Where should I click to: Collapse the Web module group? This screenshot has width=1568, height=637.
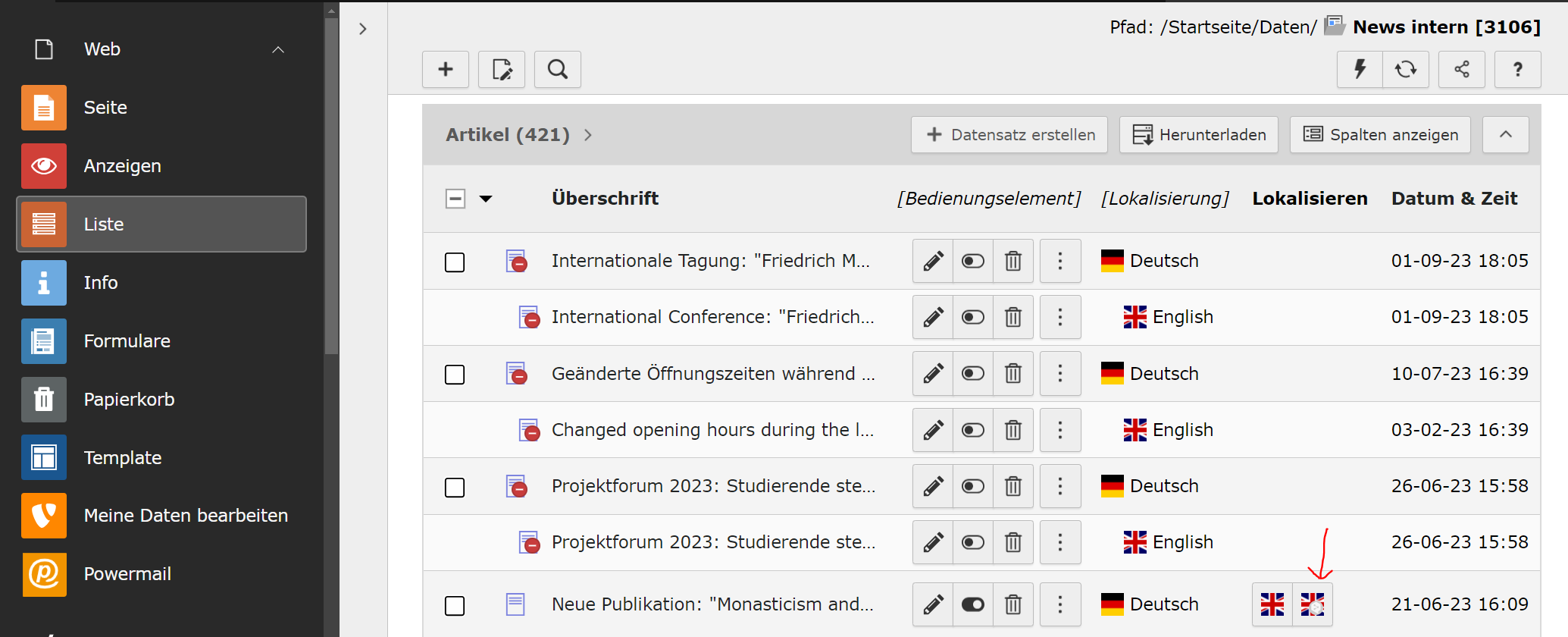tap(278, 50)
